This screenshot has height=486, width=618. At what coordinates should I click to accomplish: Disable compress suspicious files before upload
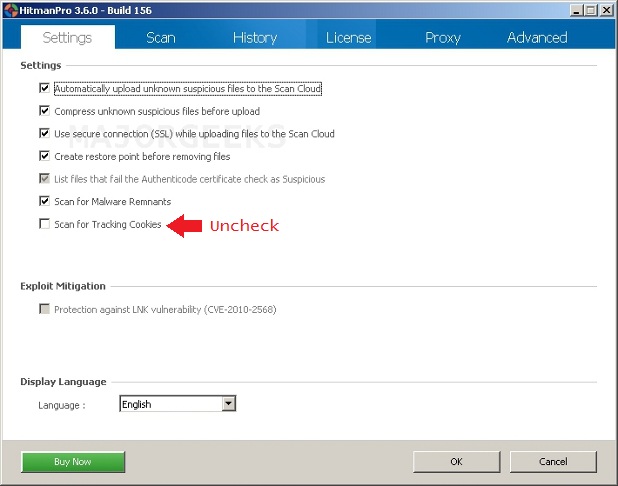(45, 110)
